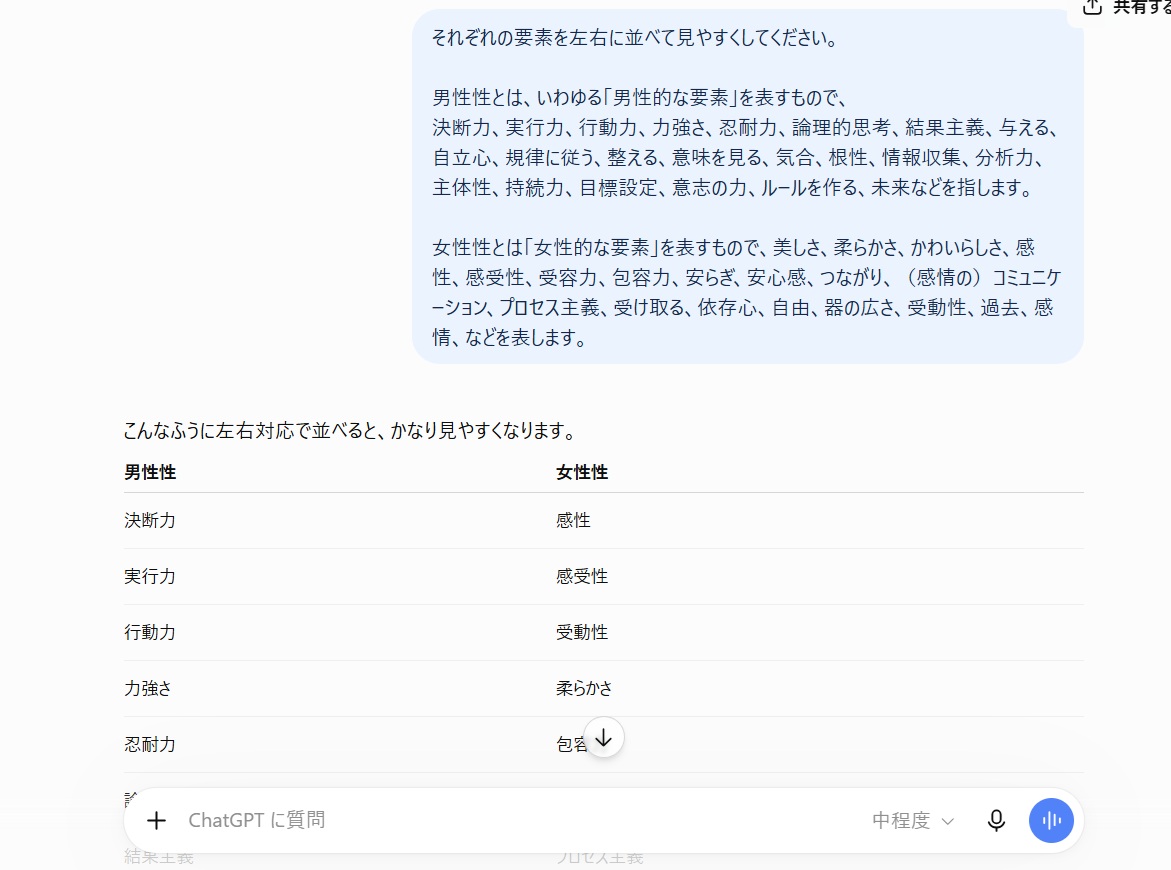Click the 実行力 table cell
This screenshot has width=1171, height=870.
(x=150, y=577)
